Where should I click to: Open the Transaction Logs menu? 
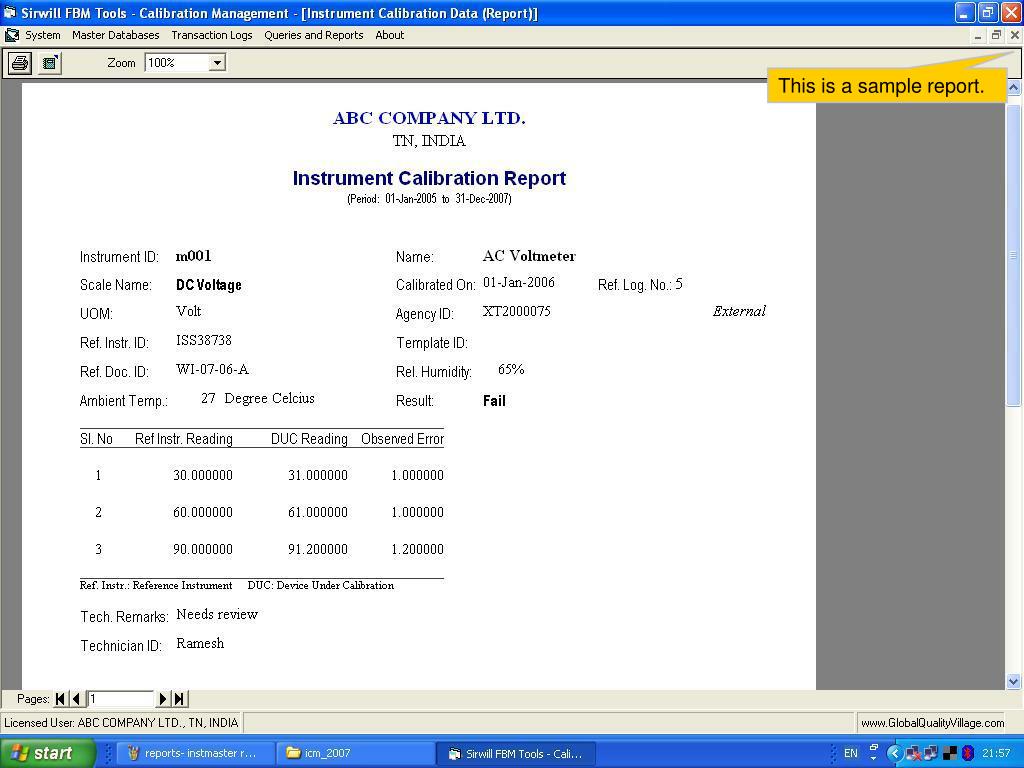click(212, 35)
